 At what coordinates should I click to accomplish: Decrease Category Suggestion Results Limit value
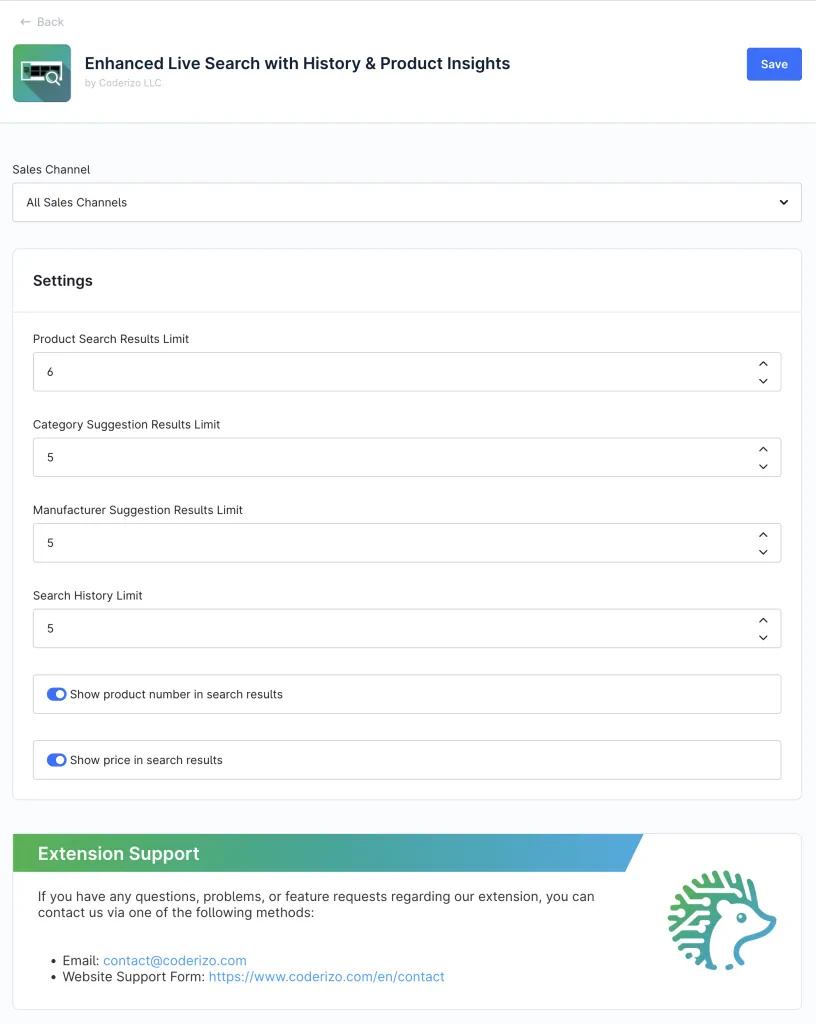763,466
